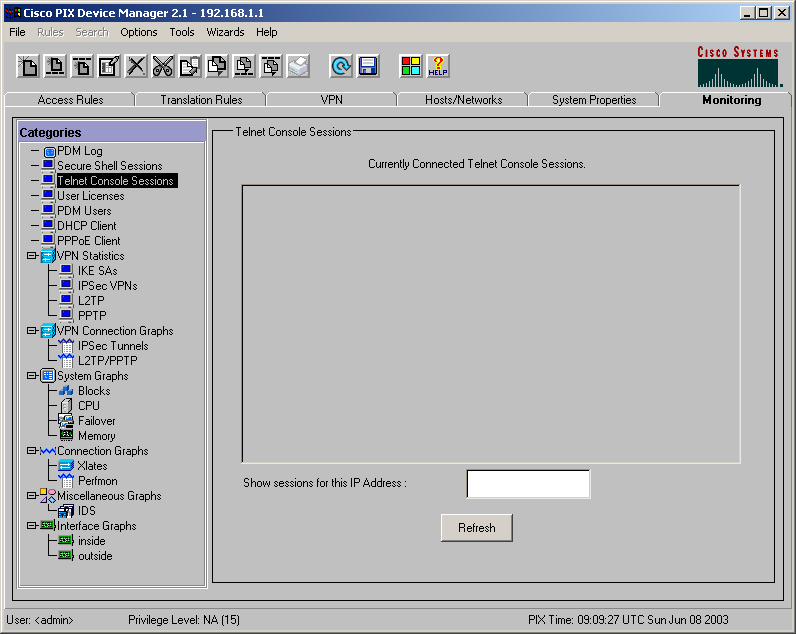
Task: Select Memory under System Graphs
Action: coord(96,436)
